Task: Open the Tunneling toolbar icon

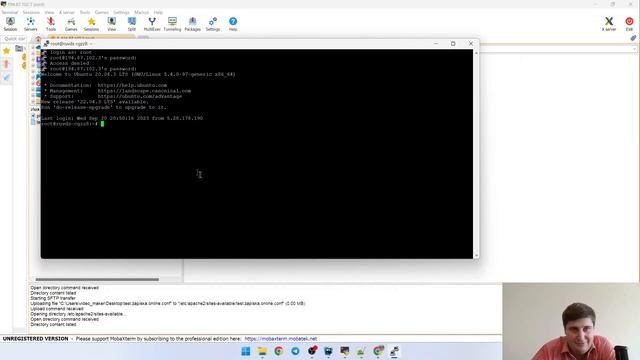Action: 172,24
